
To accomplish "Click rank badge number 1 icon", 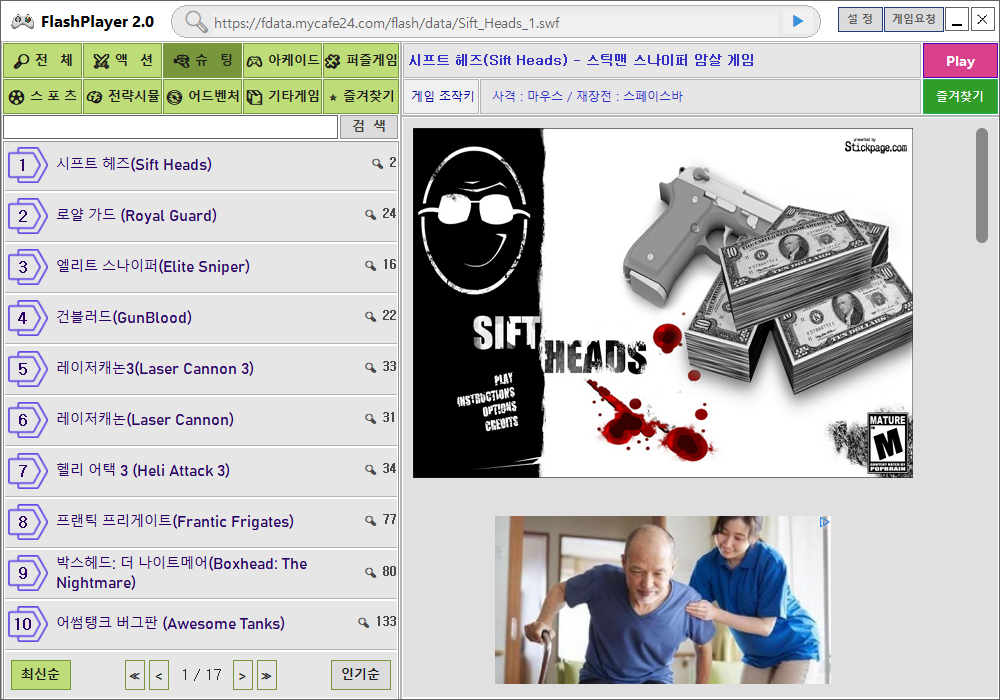I will (27, 165).
